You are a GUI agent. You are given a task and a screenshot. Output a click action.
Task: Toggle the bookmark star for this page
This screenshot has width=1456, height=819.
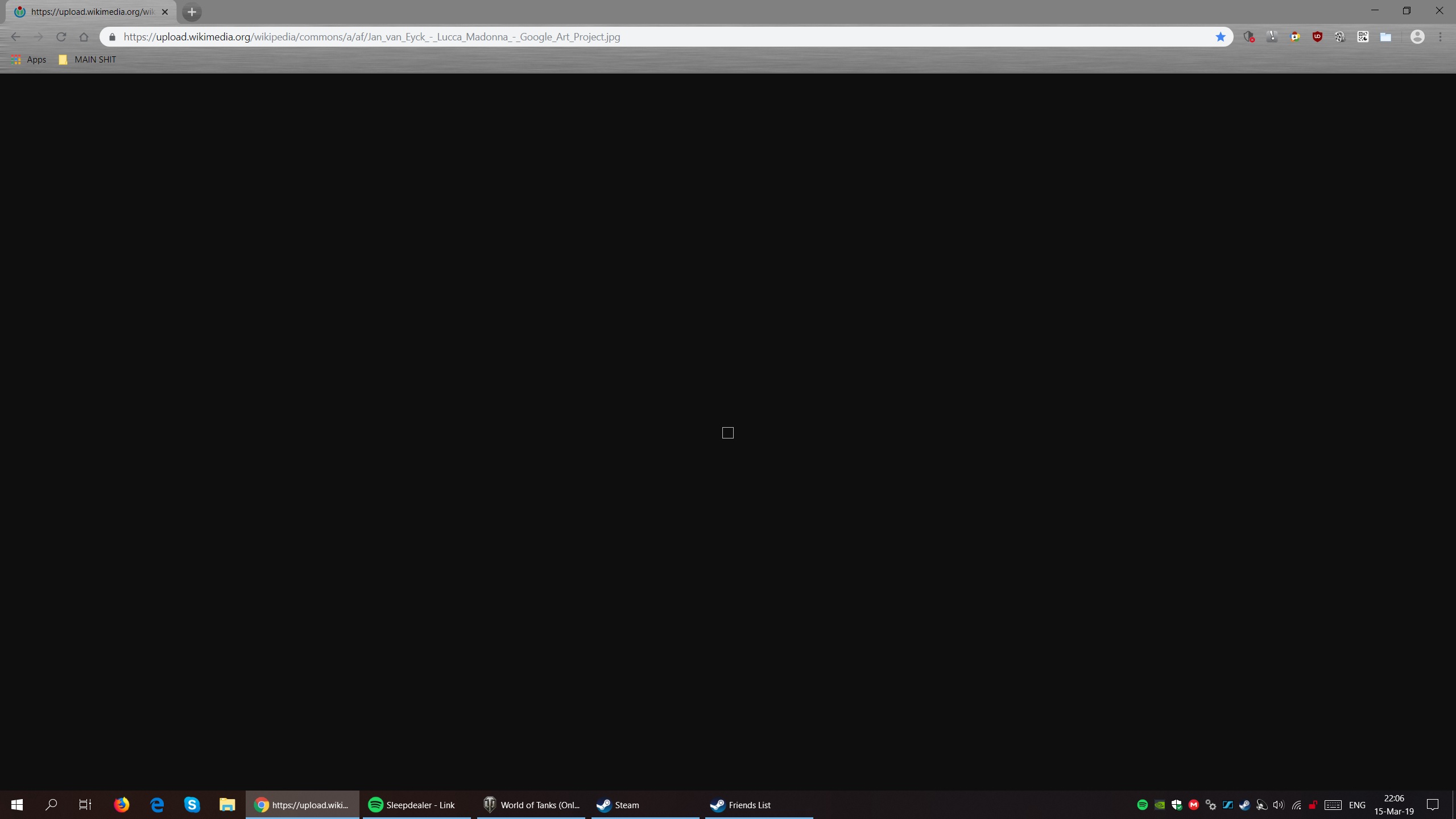(x=1221, y=37)
